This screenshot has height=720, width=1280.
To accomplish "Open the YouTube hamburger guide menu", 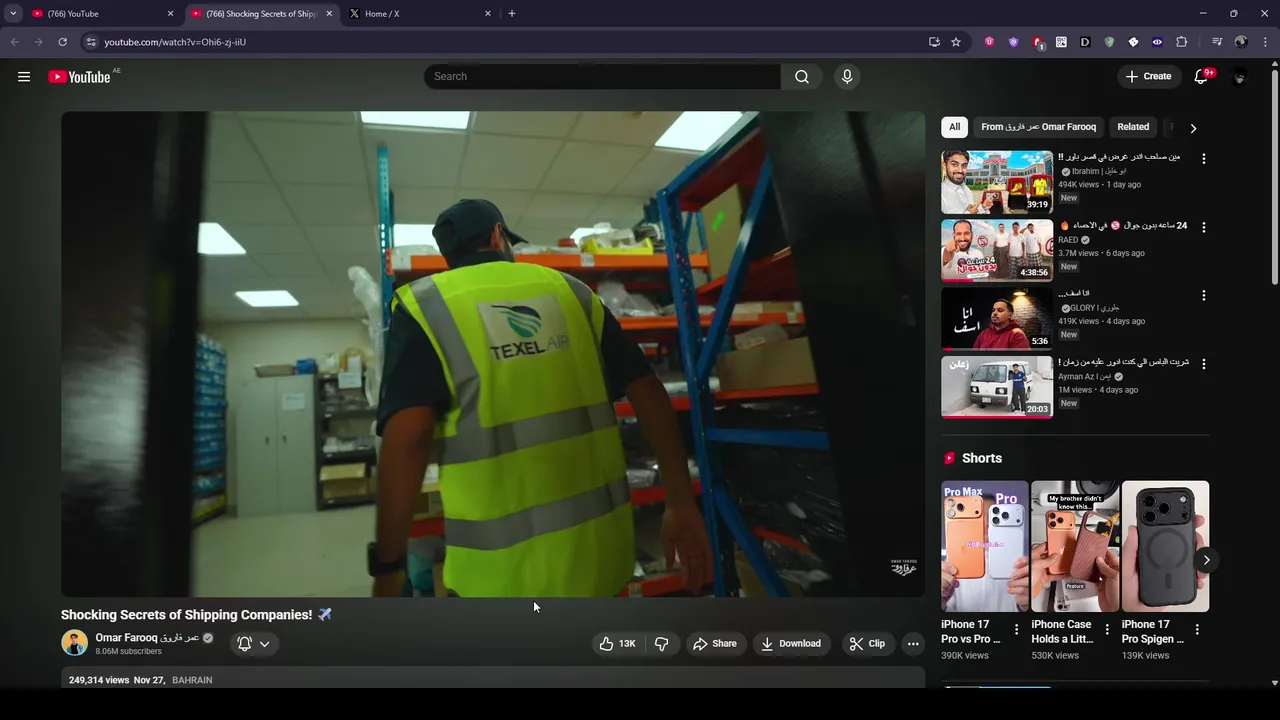I will coord(24,77).
